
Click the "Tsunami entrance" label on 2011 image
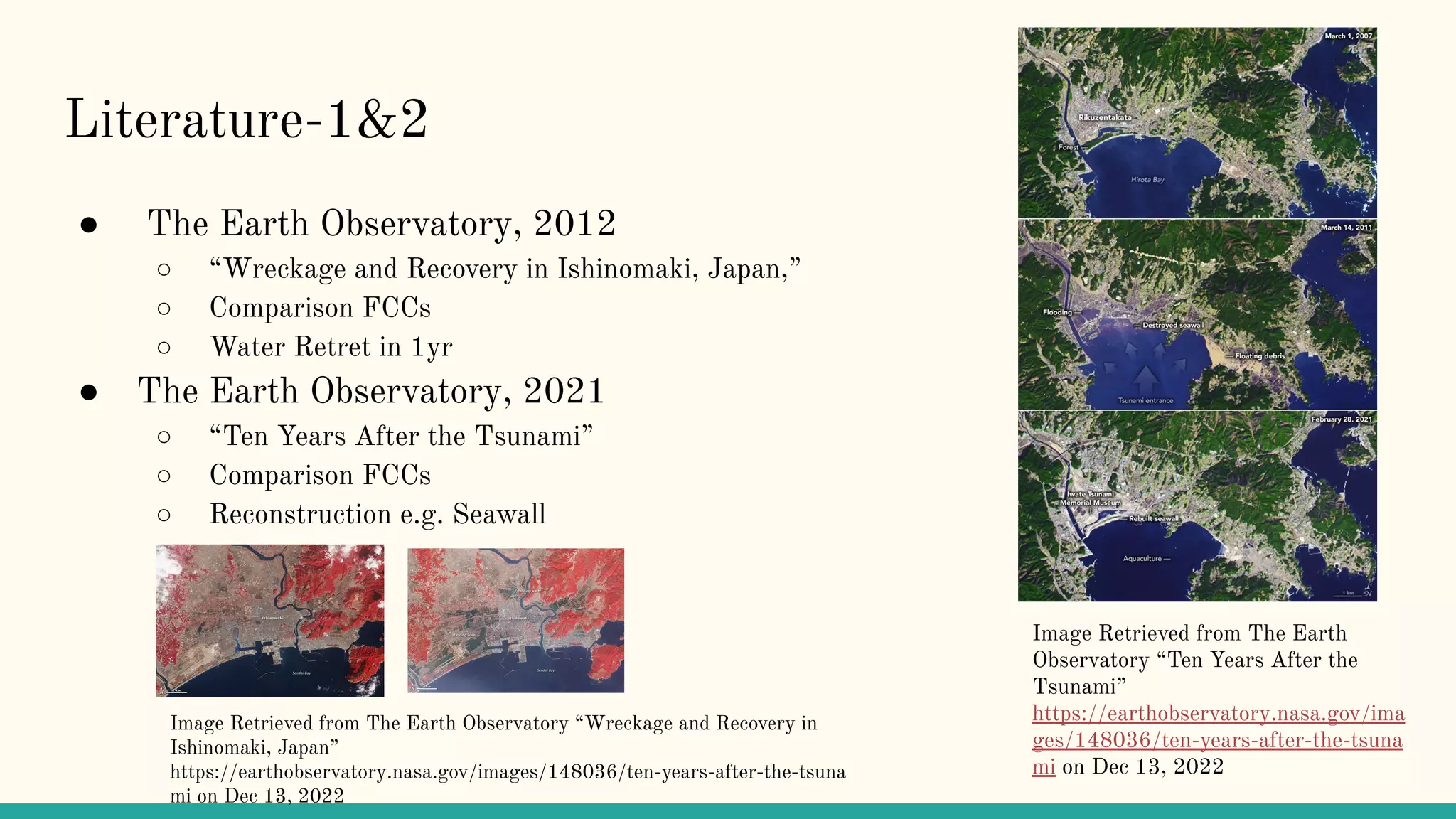click(1145, 400)
